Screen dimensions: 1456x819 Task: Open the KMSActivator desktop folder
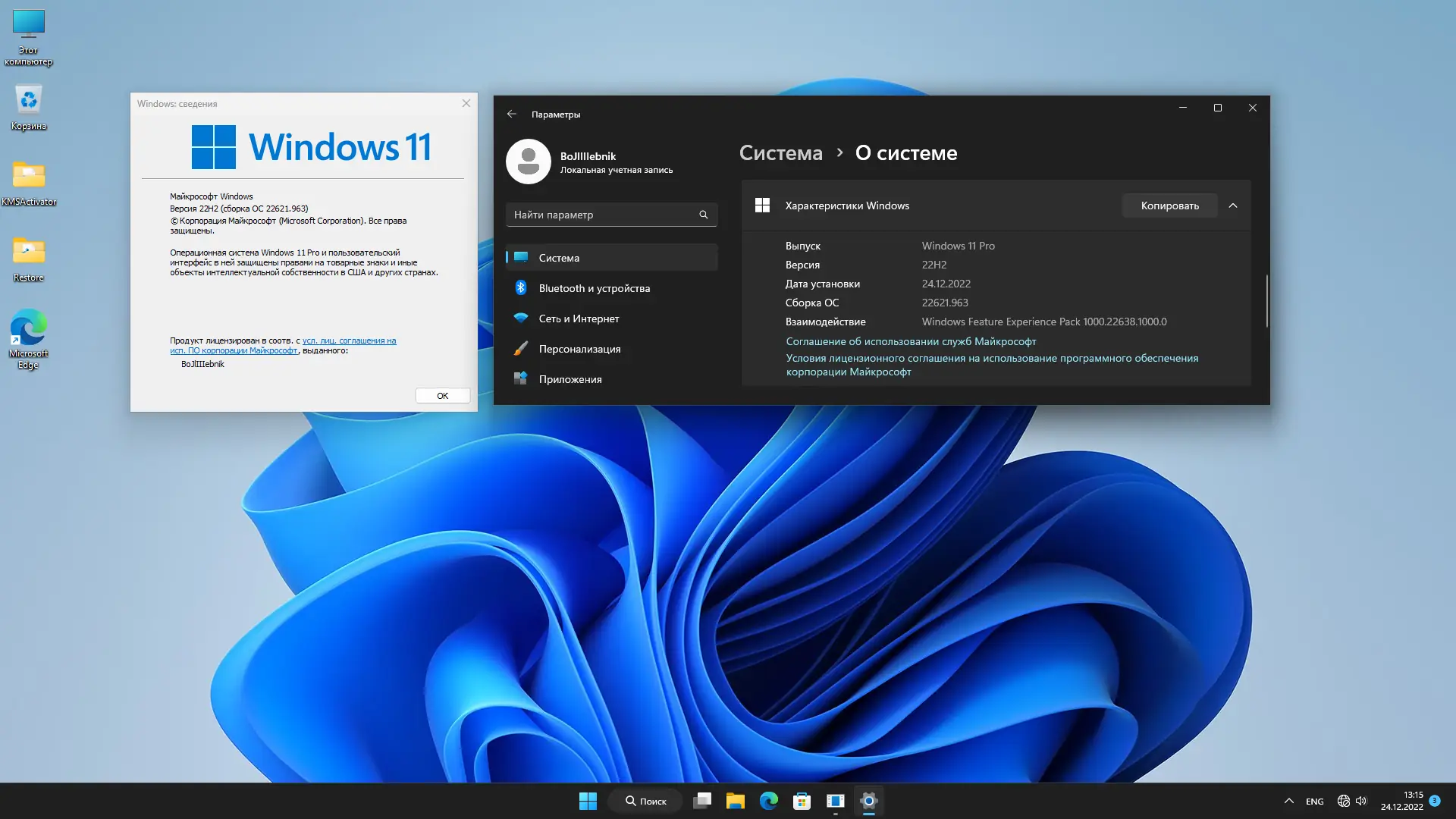click(x=29, y=177)
